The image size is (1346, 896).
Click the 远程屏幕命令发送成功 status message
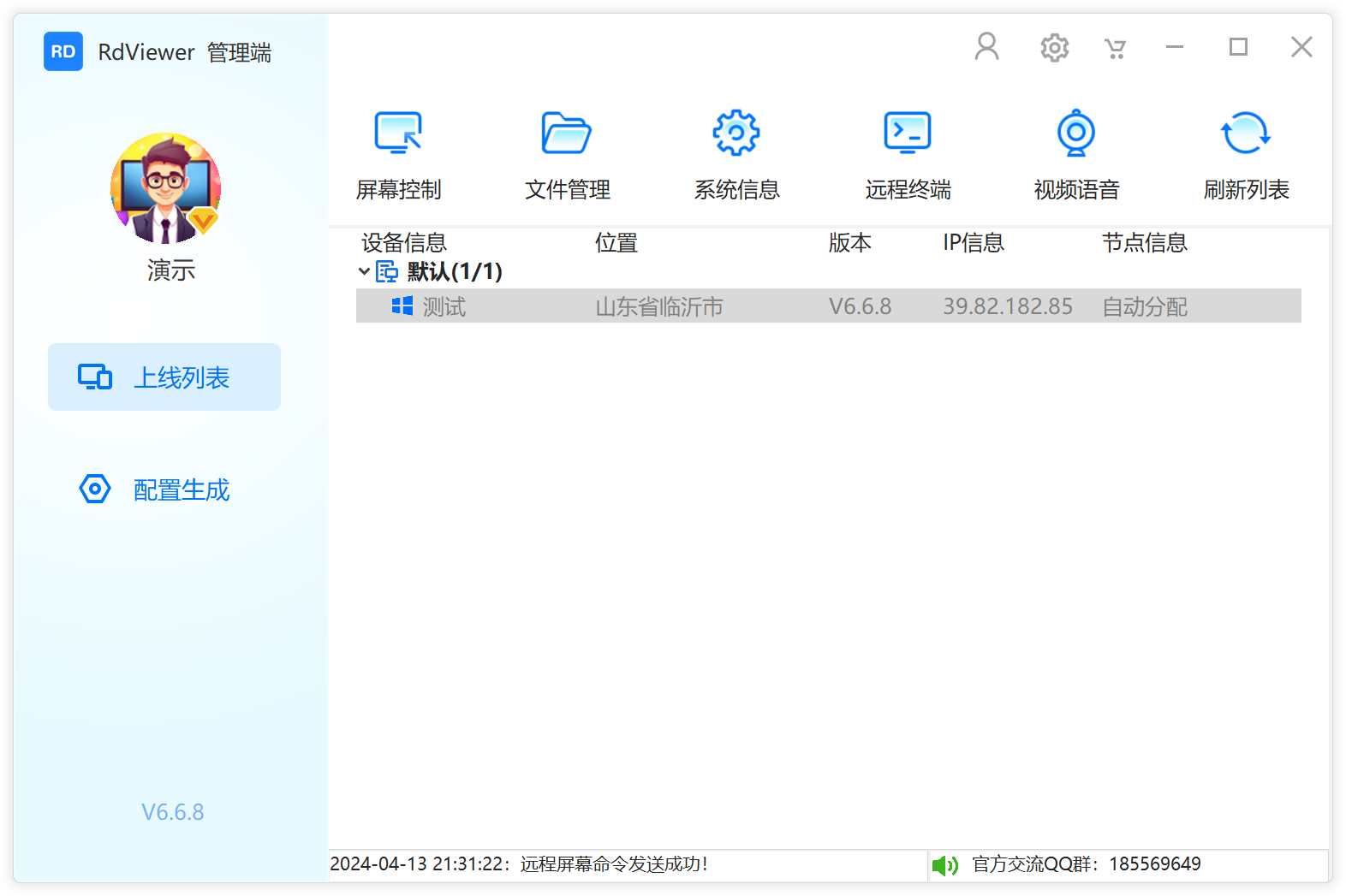614,864
